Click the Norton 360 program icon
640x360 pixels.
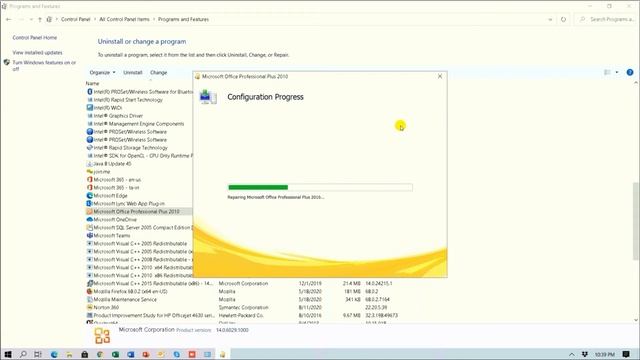[89, 307]
